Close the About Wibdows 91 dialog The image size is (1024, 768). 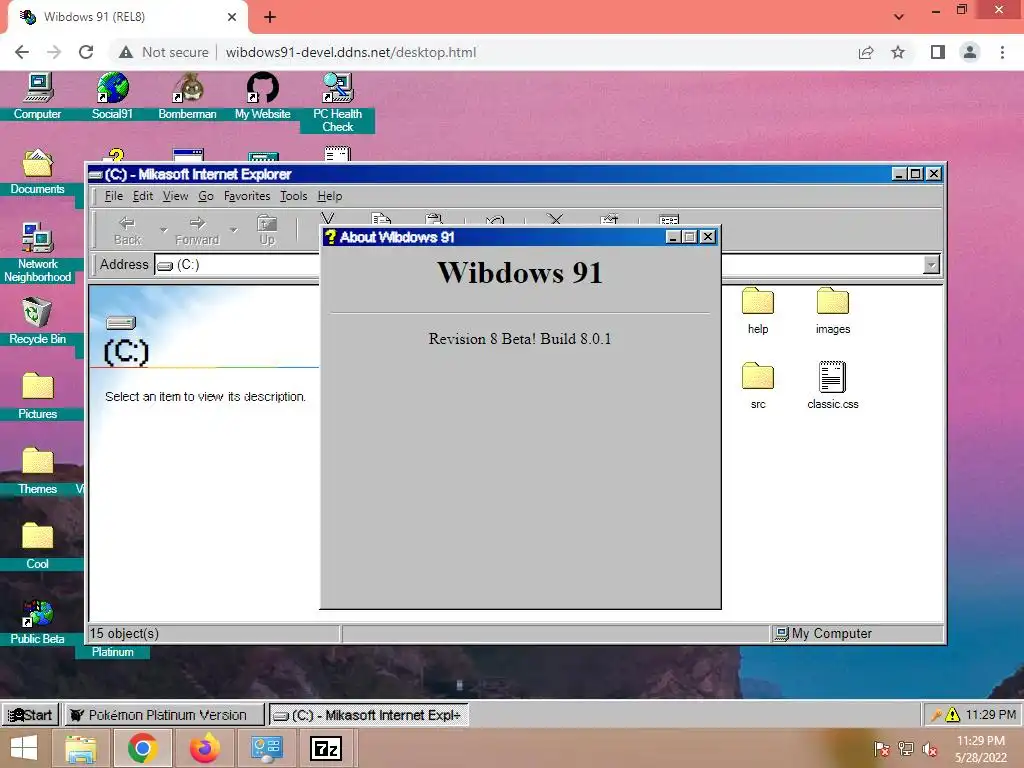tap(708, 236)
